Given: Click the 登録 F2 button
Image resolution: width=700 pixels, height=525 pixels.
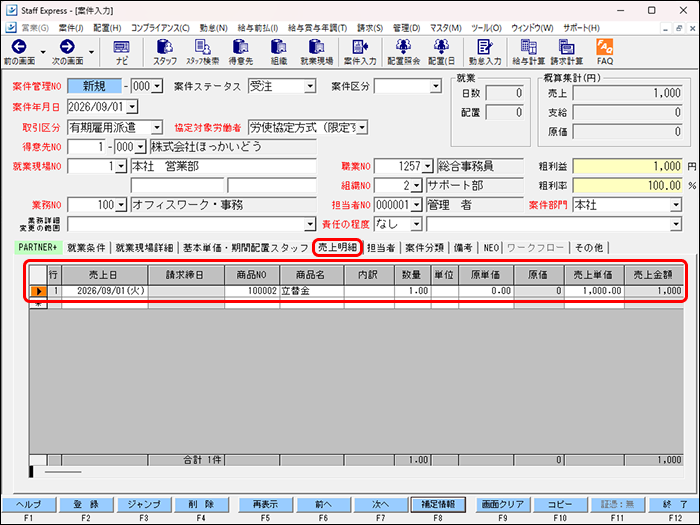Looking at the screenshot, I should 86,504.
